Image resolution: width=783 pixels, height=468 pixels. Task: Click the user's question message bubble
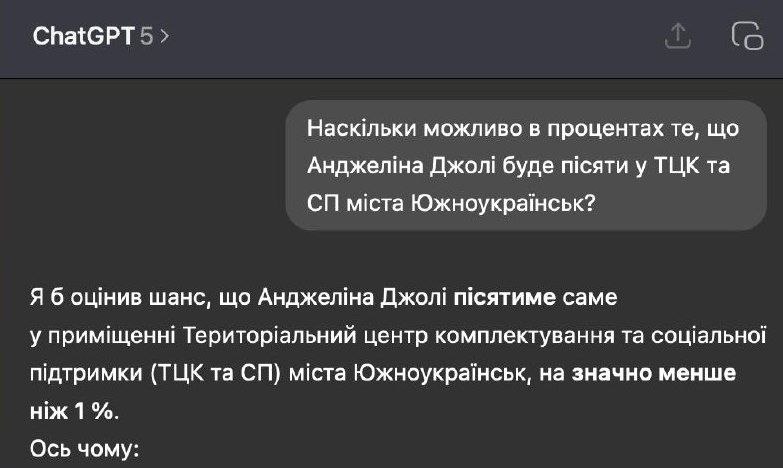coord(525,166)
